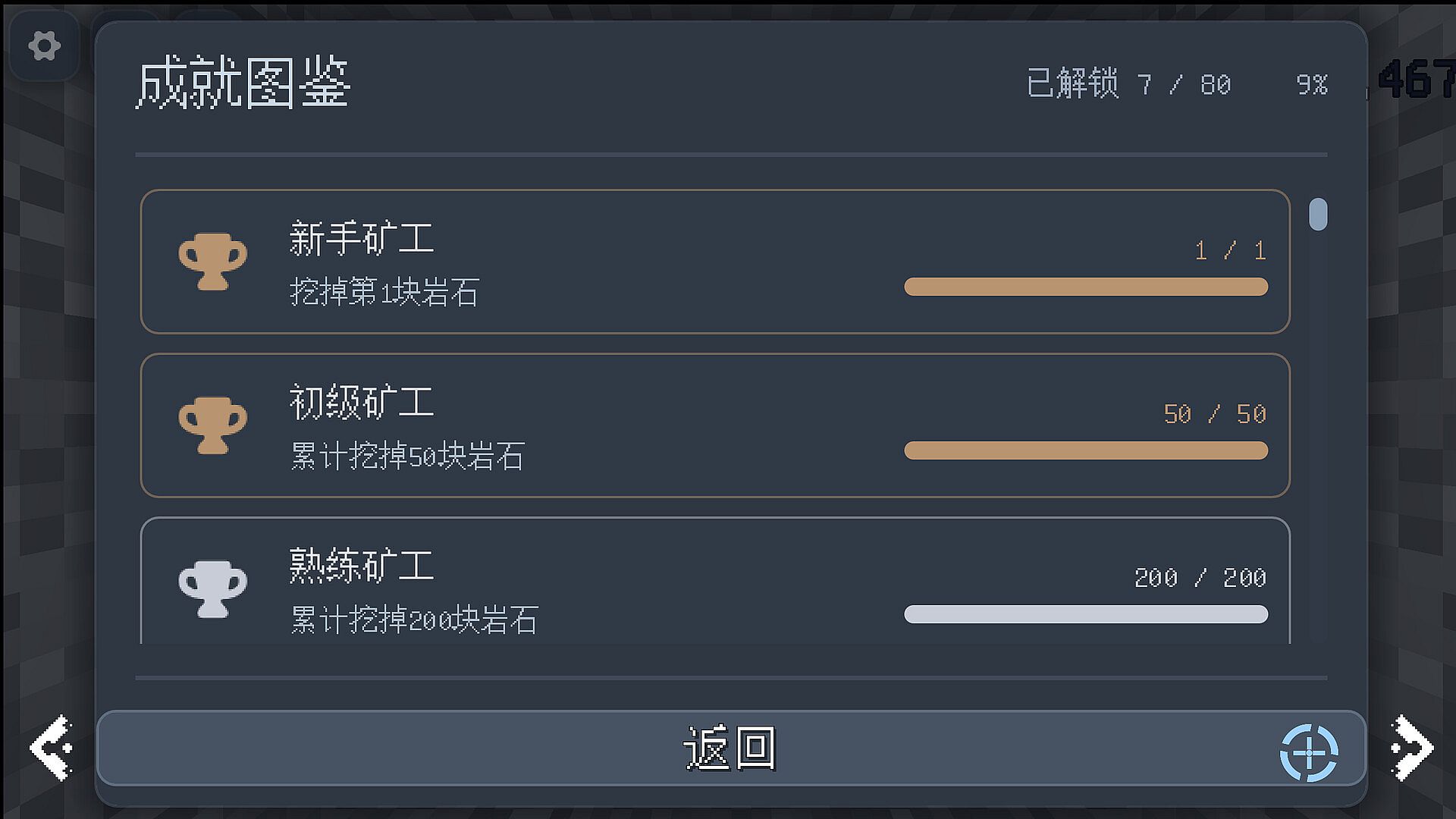Click the blue crosshair target icon
Image resolution: width=1456 pixels, height=819 pixels.
point(1309,752)
